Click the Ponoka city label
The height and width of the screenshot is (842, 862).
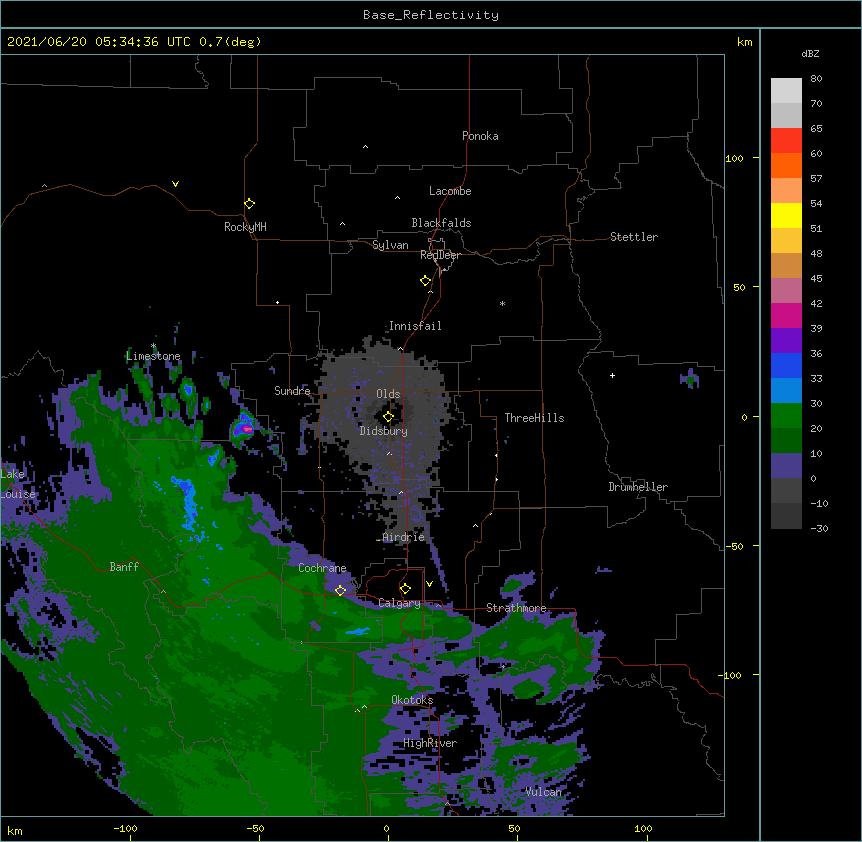point(480,136)
